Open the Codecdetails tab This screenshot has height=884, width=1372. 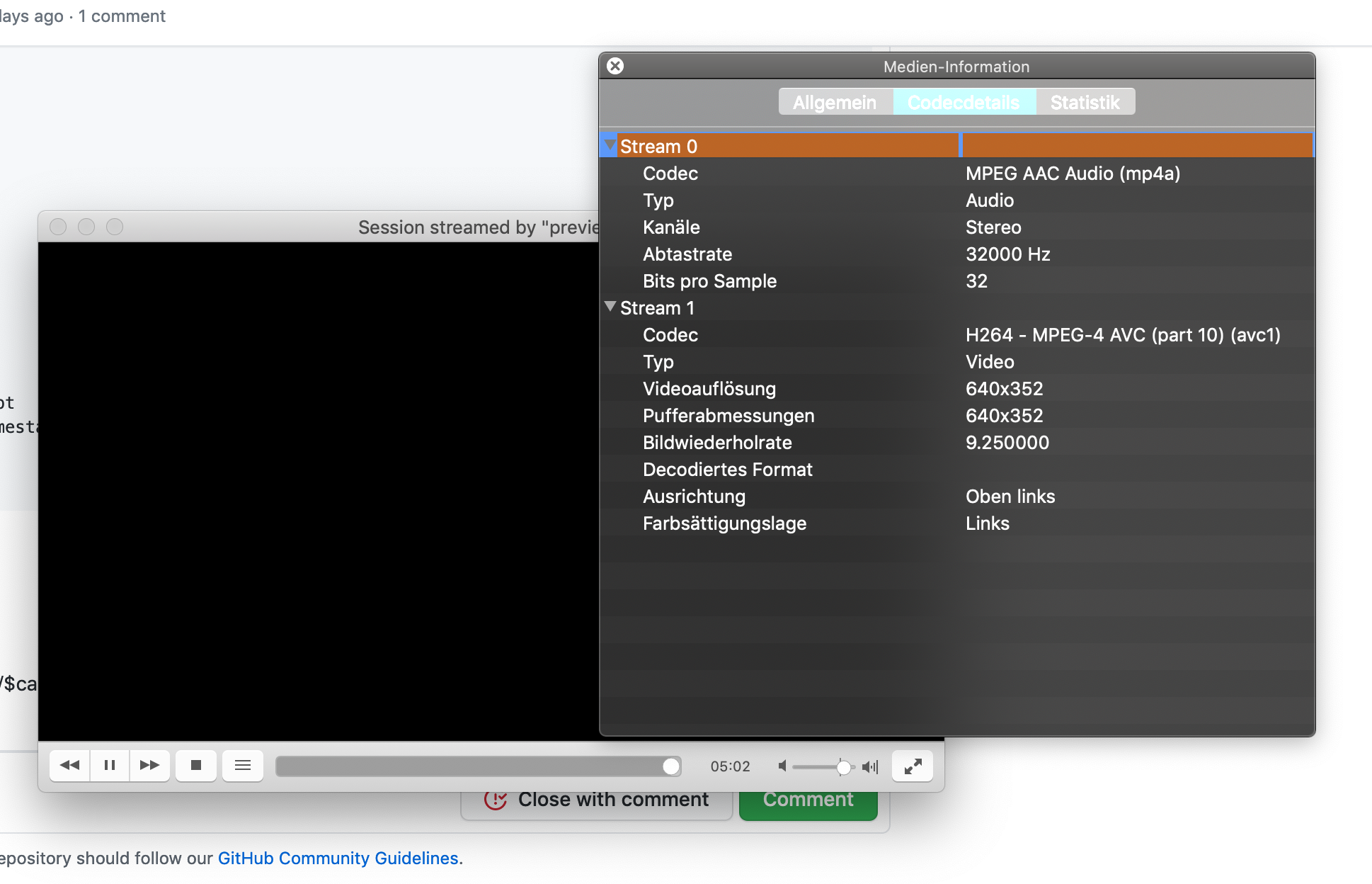tap(964, 102)
